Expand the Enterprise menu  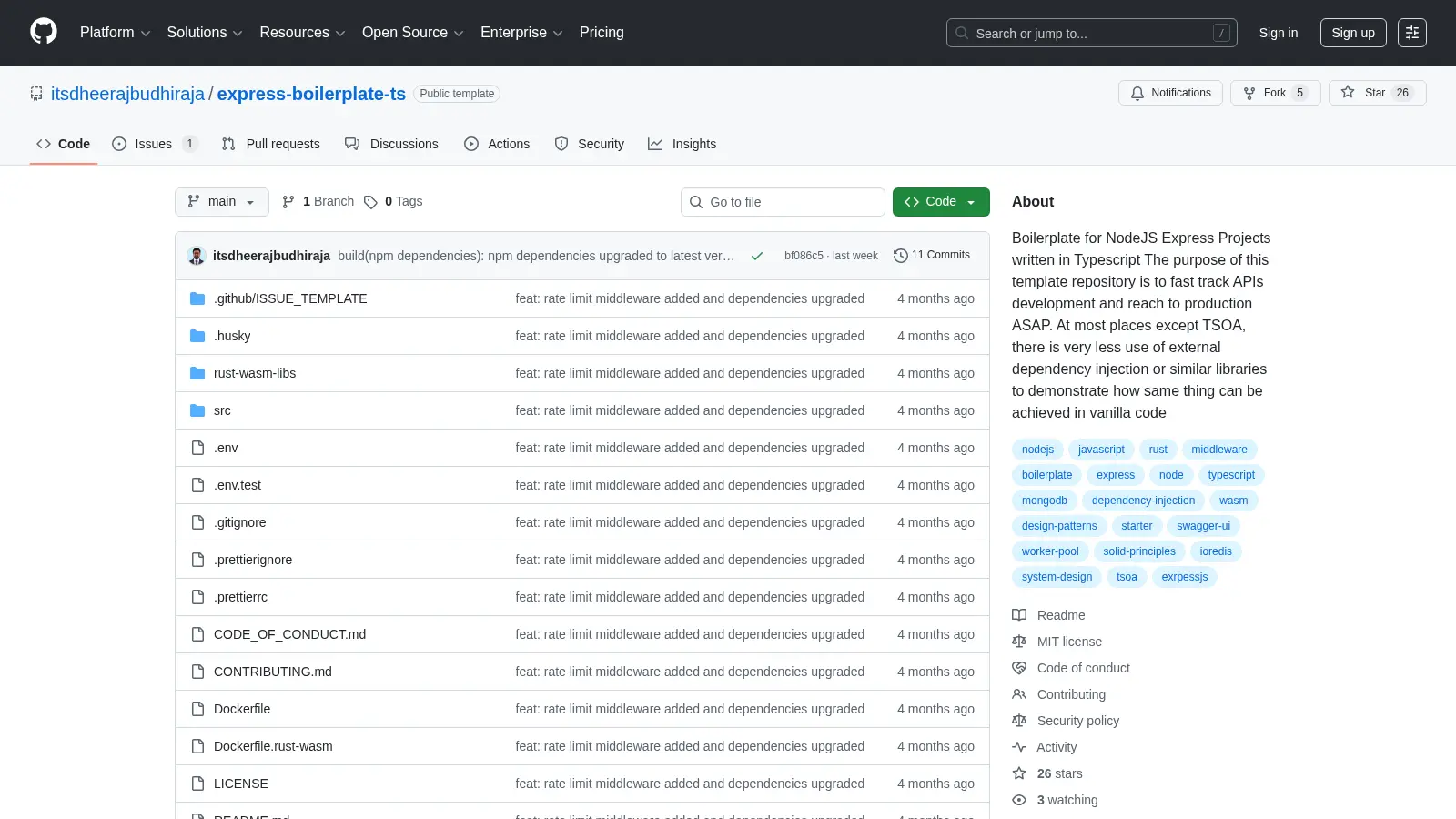point(521,33)
